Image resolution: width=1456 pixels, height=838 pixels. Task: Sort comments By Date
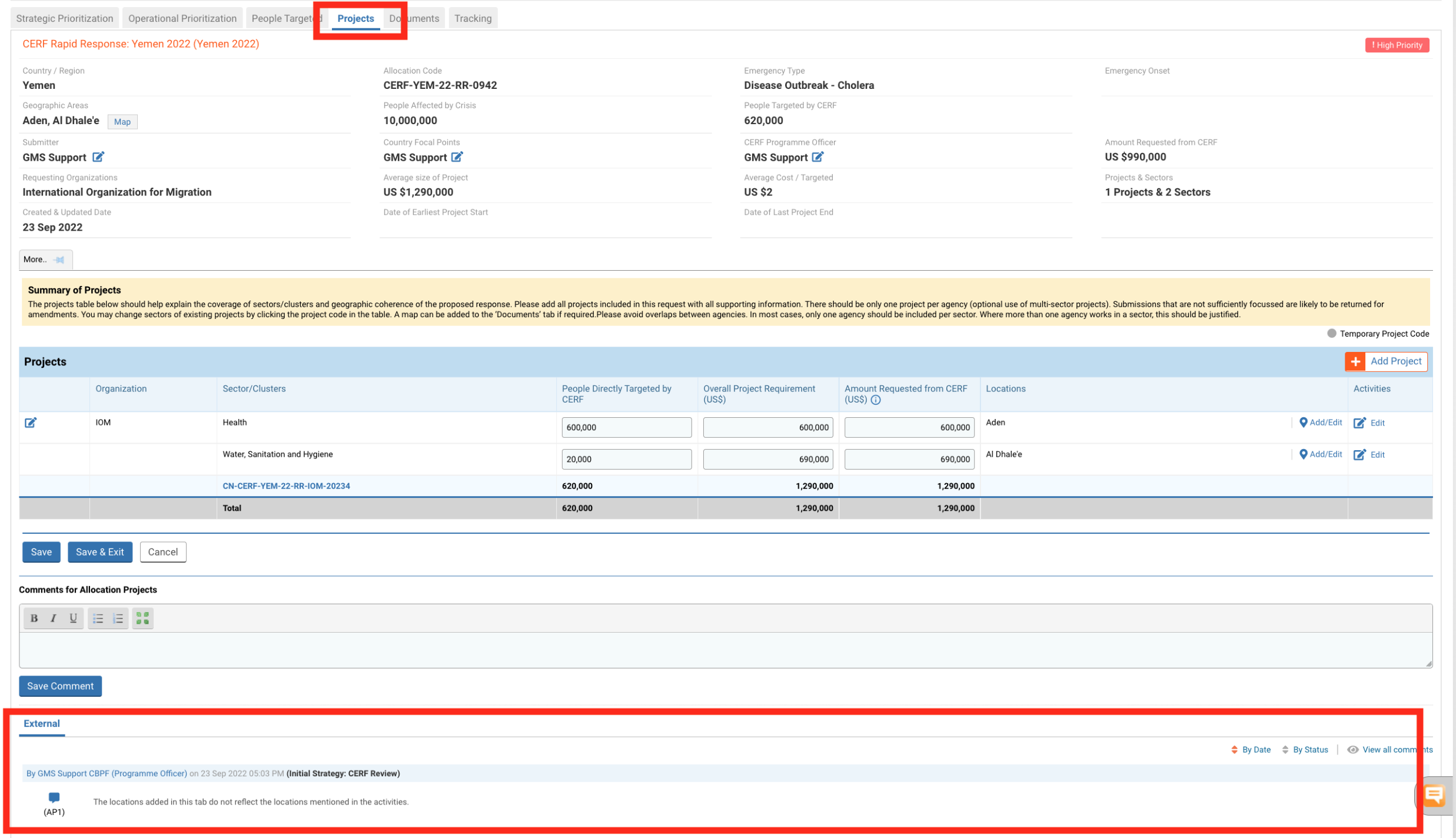click(x=1251, y=750)
